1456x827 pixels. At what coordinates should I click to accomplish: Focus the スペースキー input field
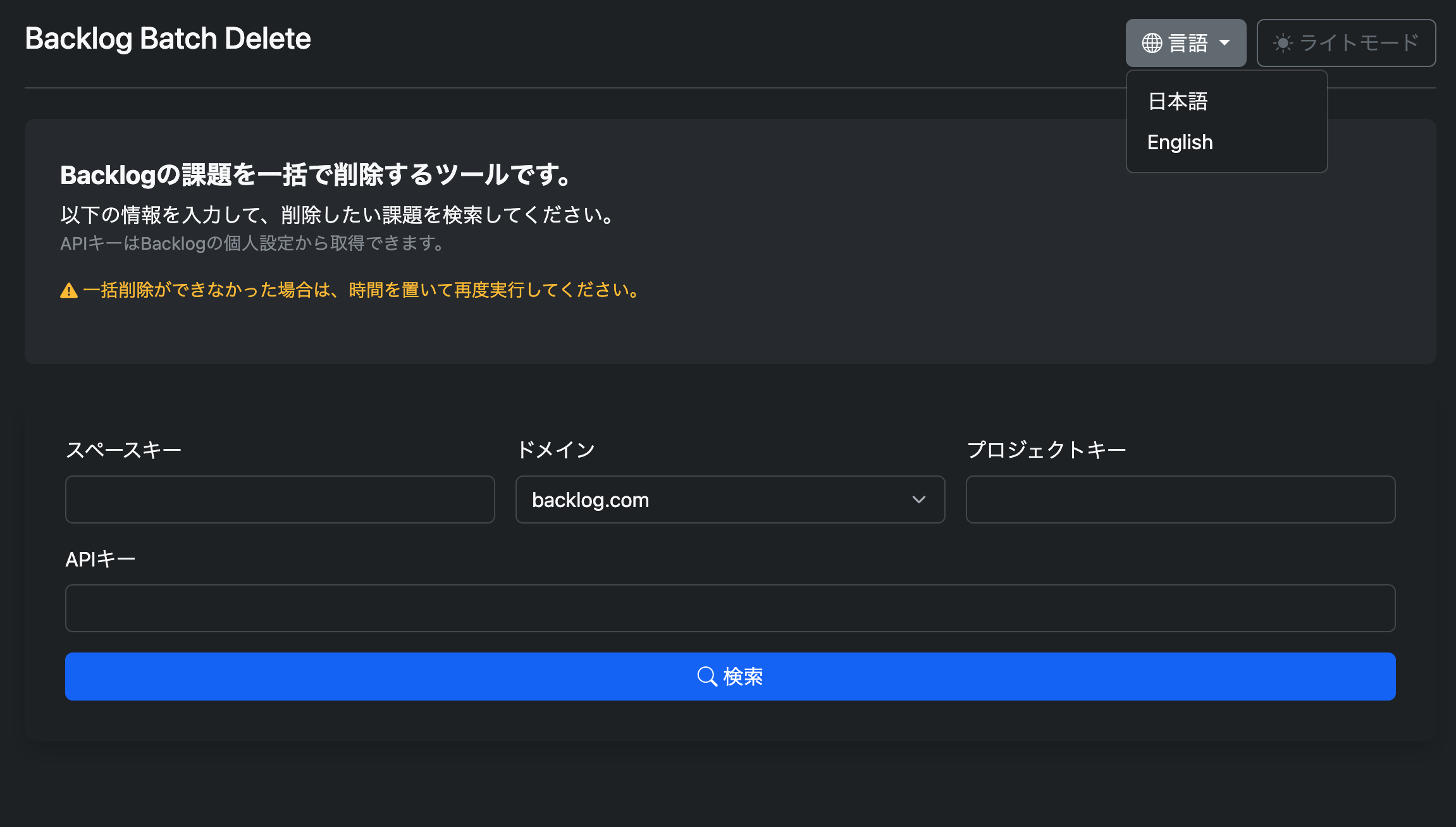(x=280, y=499)
